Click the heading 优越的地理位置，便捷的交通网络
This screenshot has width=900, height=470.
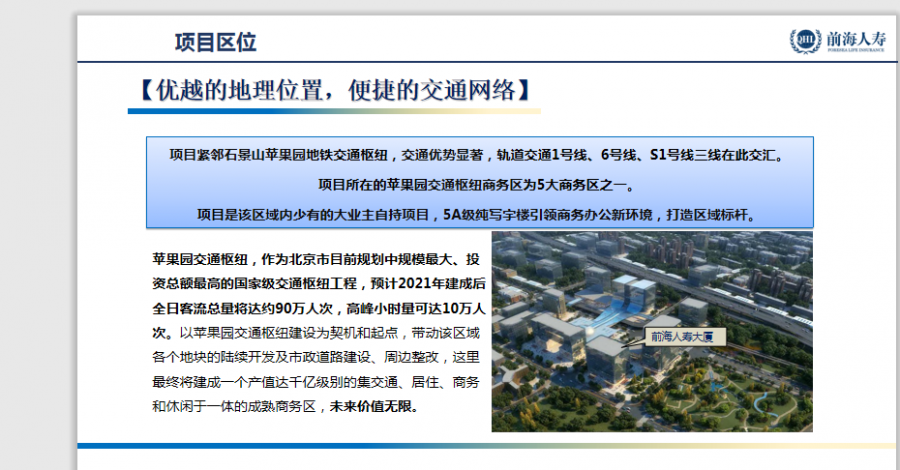[x=336, y=90]
